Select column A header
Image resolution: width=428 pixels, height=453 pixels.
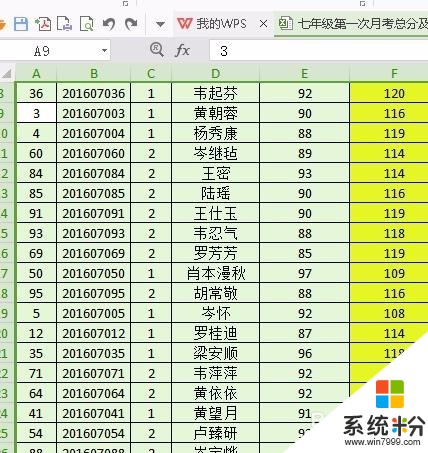[x=36, y=73]
